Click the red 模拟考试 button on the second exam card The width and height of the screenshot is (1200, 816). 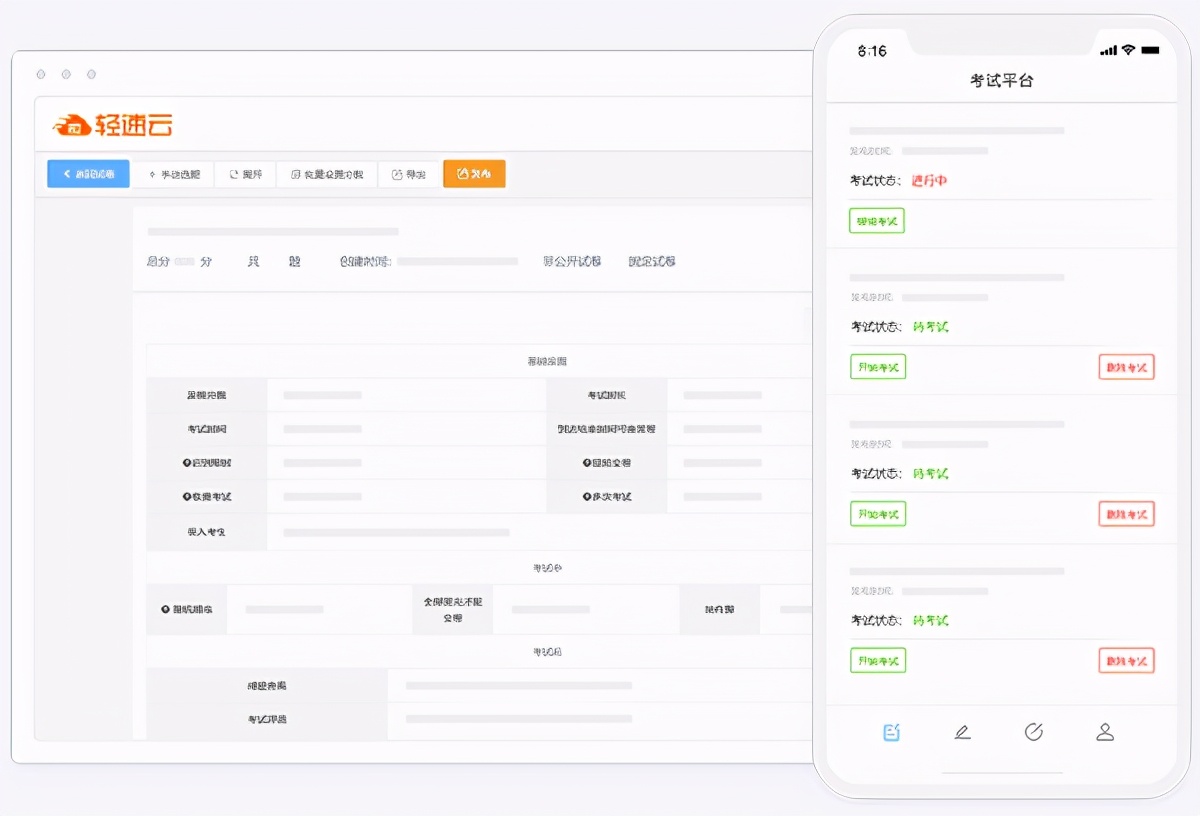coord(1126,366)
